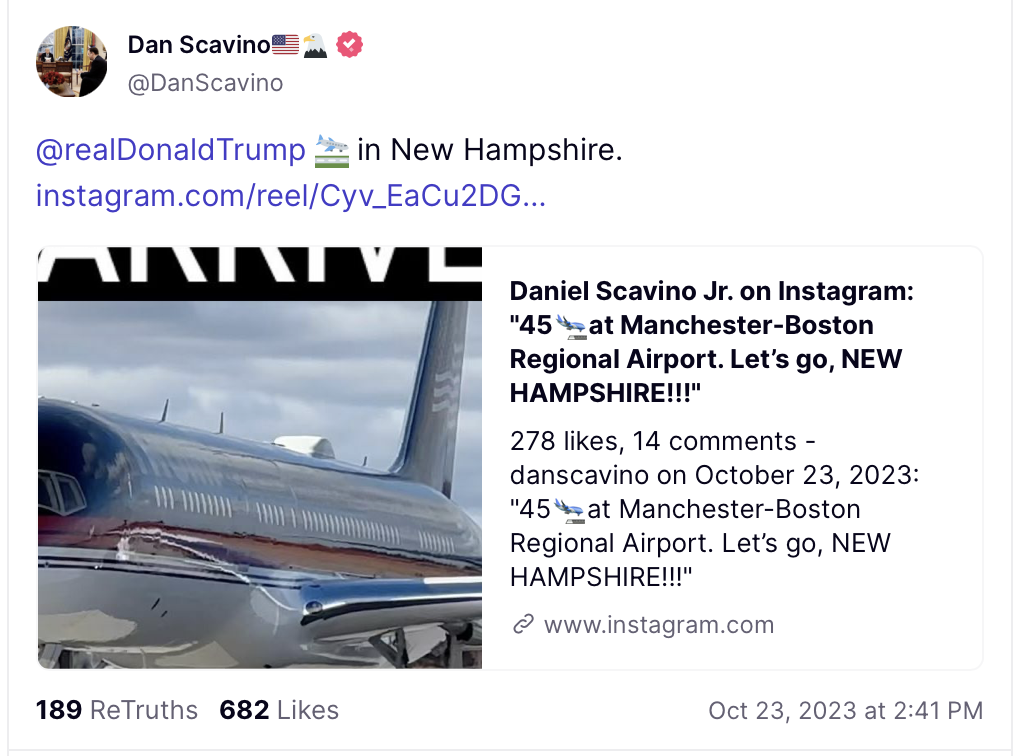Follow the instagram.com/reel link
Image resolution: width=1028 pixels, height=756 pixels.
coord(290,195)
